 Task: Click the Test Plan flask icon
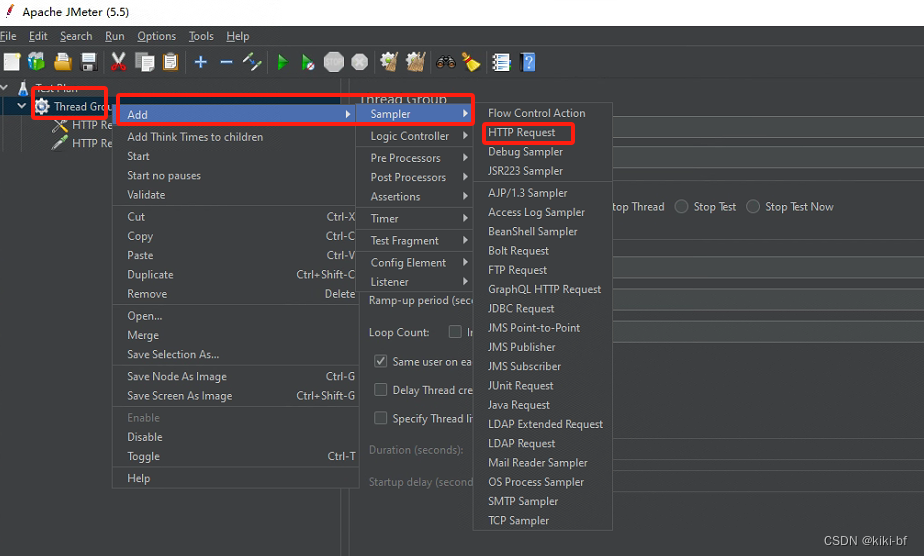click(x=23, y=88)
